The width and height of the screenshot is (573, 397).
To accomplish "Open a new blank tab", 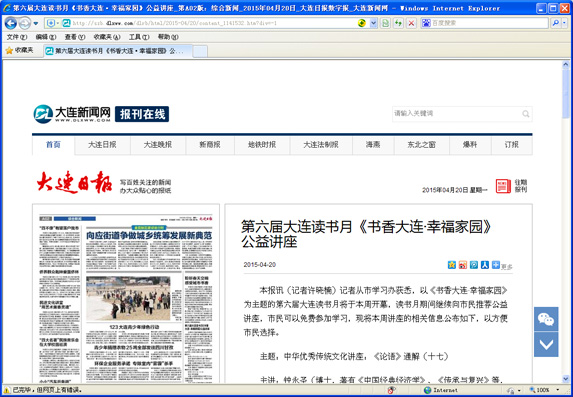I will [x=200, y=51].
